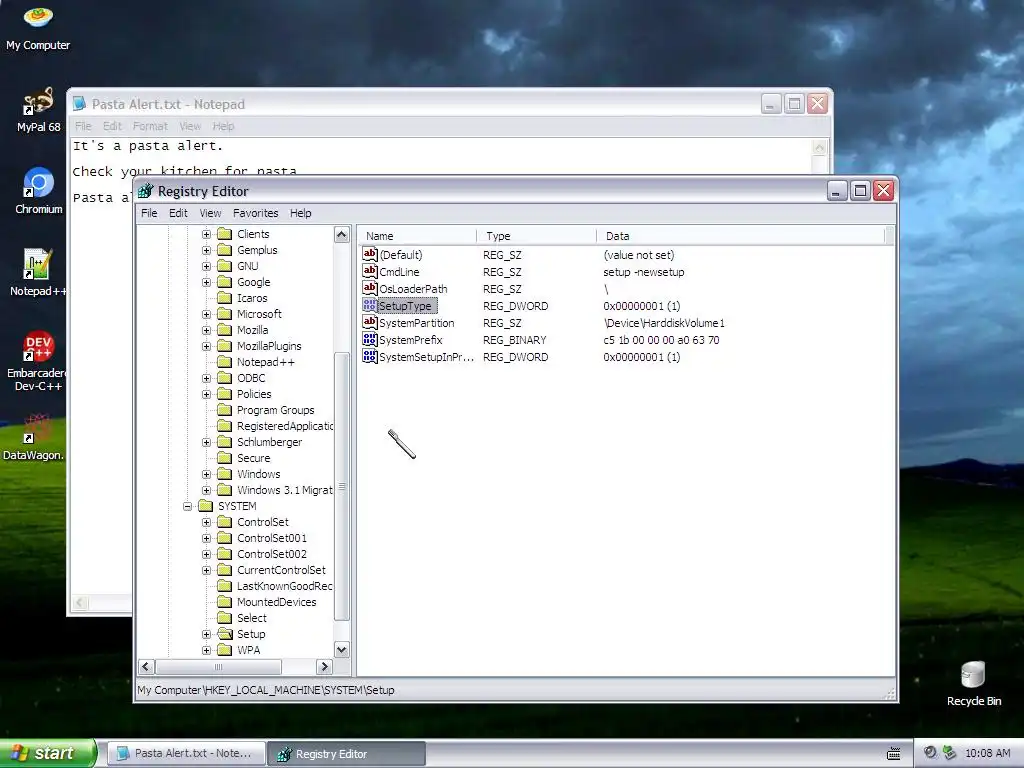
Task: Select the (Default) value icon
Action: [370, 254]
